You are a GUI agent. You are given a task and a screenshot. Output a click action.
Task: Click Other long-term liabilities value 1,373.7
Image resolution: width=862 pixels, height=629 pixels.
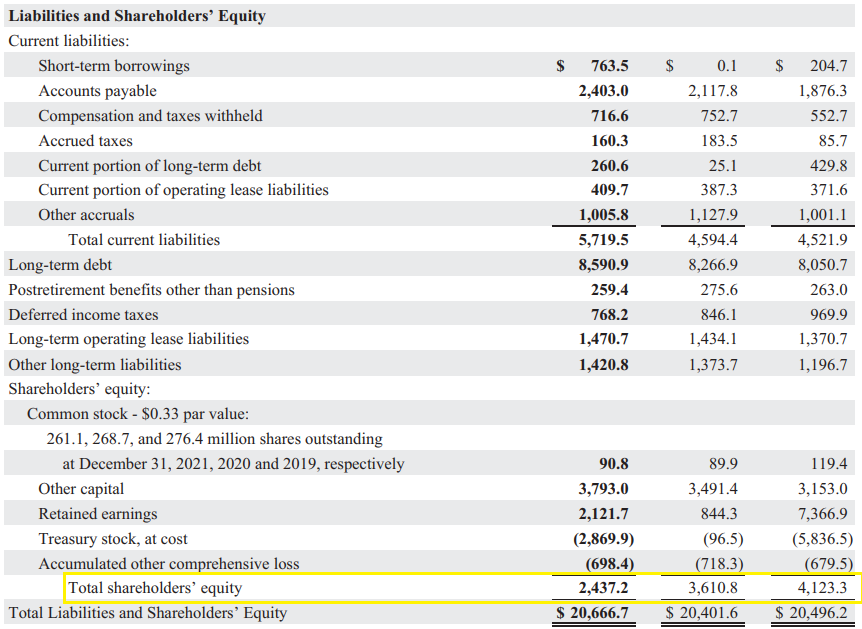point(713,364)
